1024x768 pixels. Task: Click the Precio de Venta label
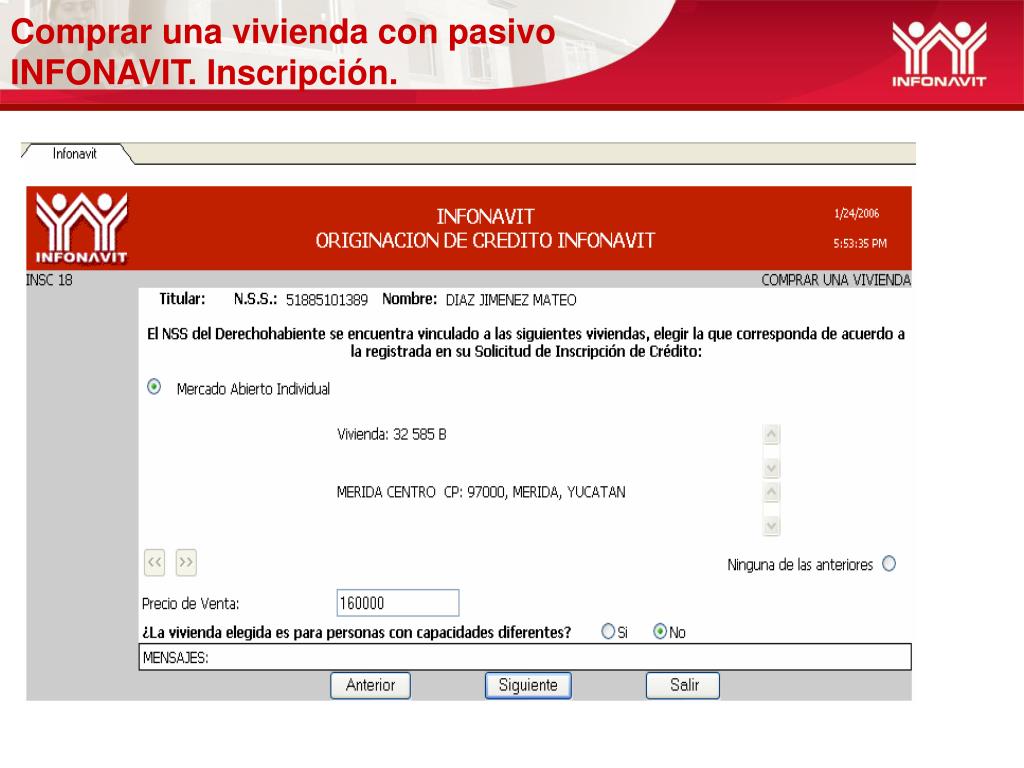(191, 603)
